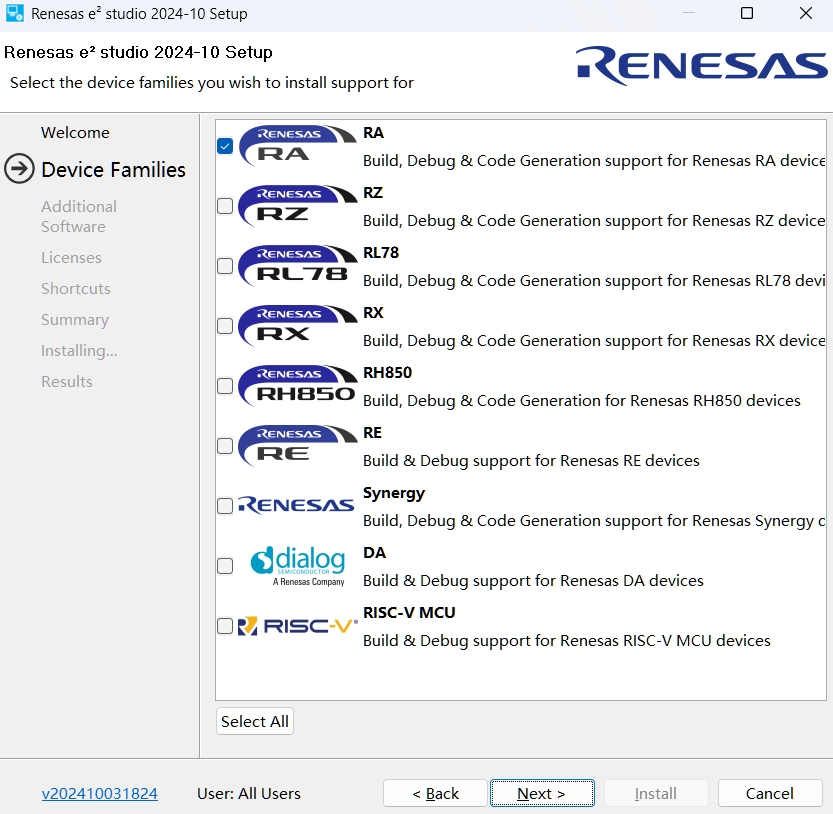Close the setup window
Image resolution: width=833 pixels, height=814 pixels.
[806, 13]
